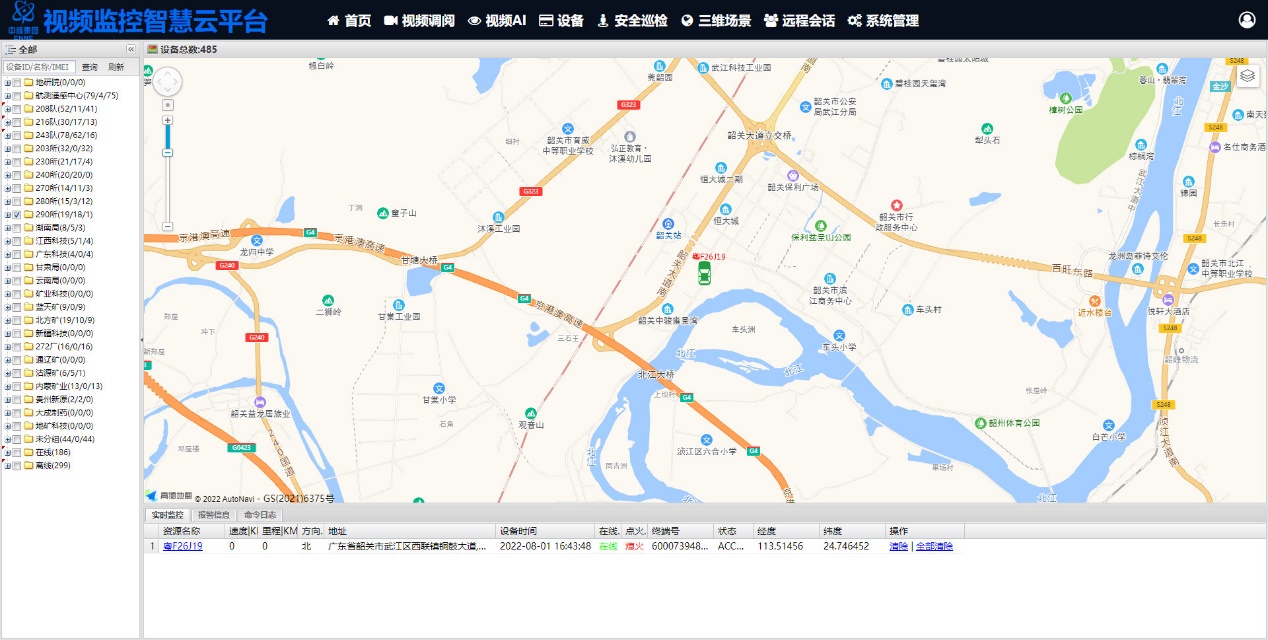Expand the 270所 tree node
Screen dimensions: 1268x640
click(x=7, y=188)
